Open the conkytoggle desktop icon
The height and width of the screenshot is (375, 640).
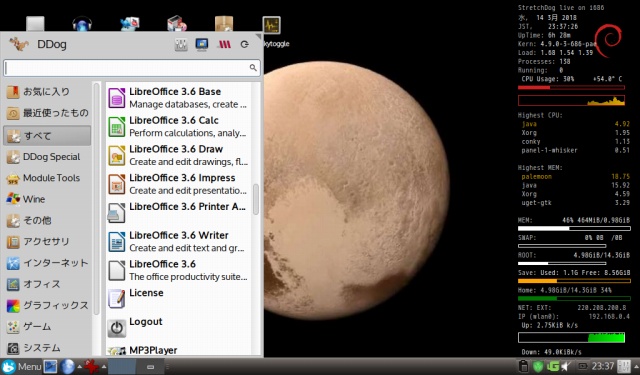(x=271, y=25)
